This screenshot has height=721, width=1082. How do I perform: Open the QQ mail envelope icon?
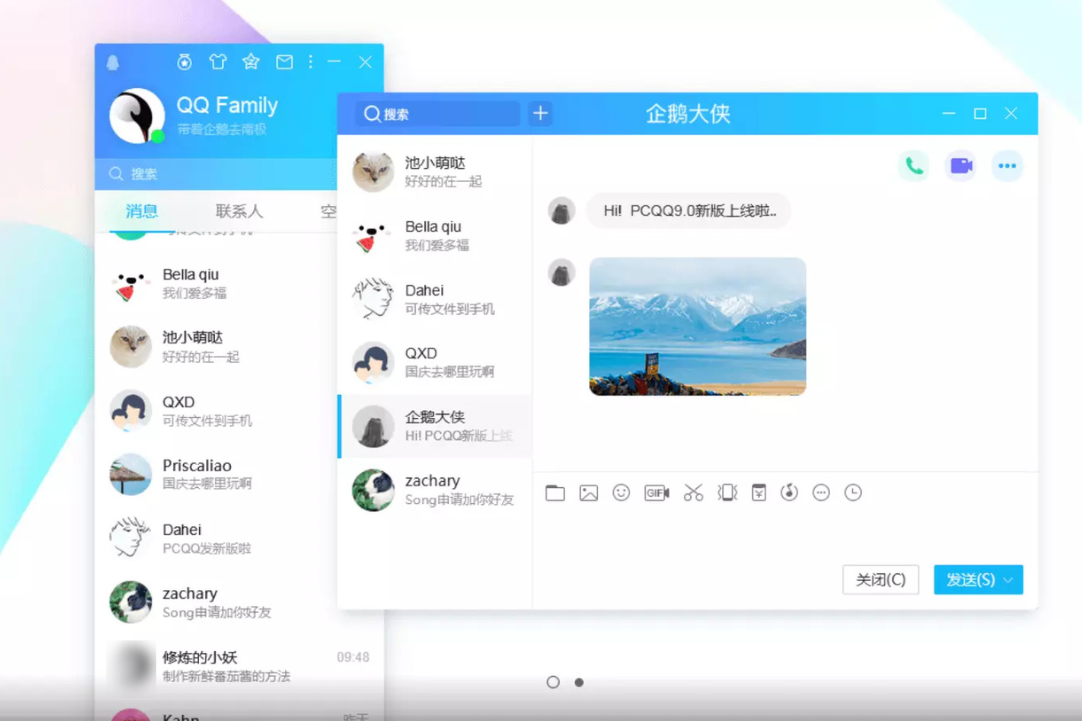[x=284, y=62]
